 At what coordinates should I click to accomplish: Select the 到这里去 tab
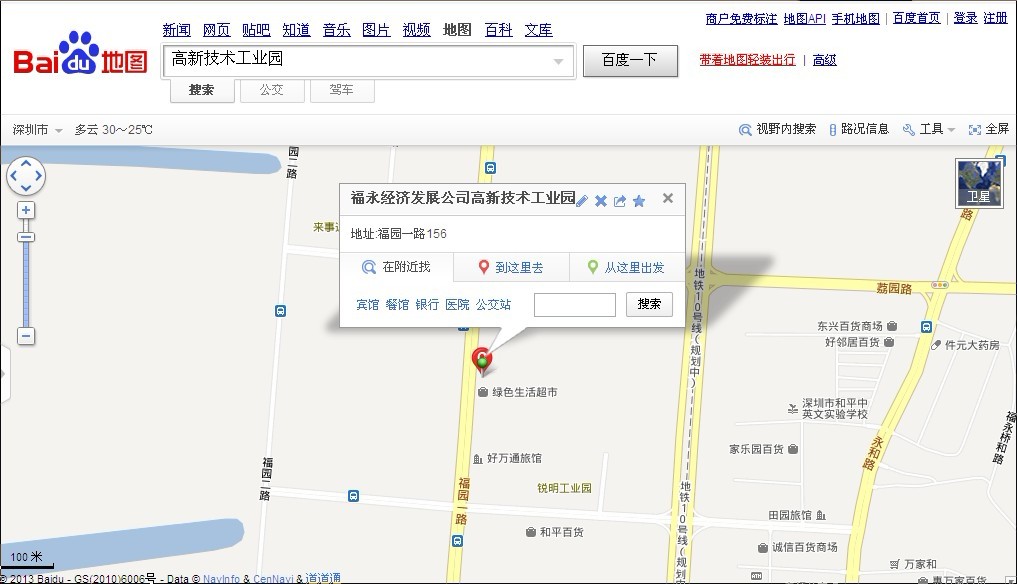click(x=511, y=267)
